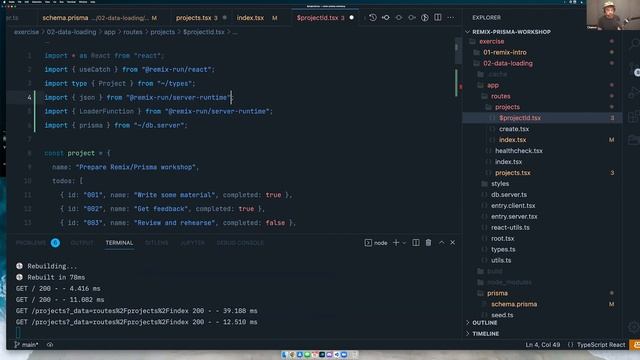Screen dimensions: 640x360
Task: Maximize the panel with the up chevron
Action: [x=441, y=242]
